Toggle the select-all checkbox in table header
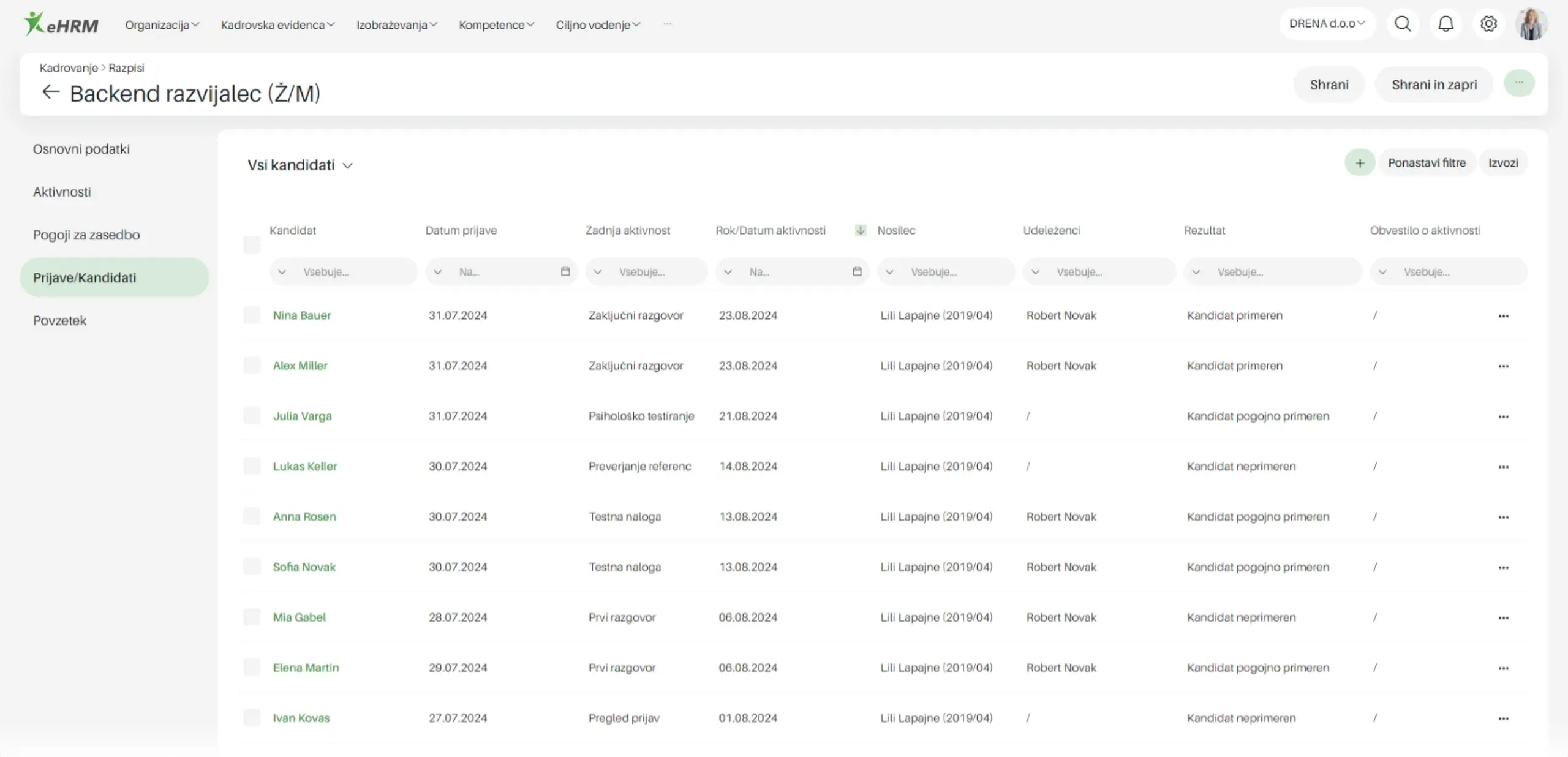 252,245
